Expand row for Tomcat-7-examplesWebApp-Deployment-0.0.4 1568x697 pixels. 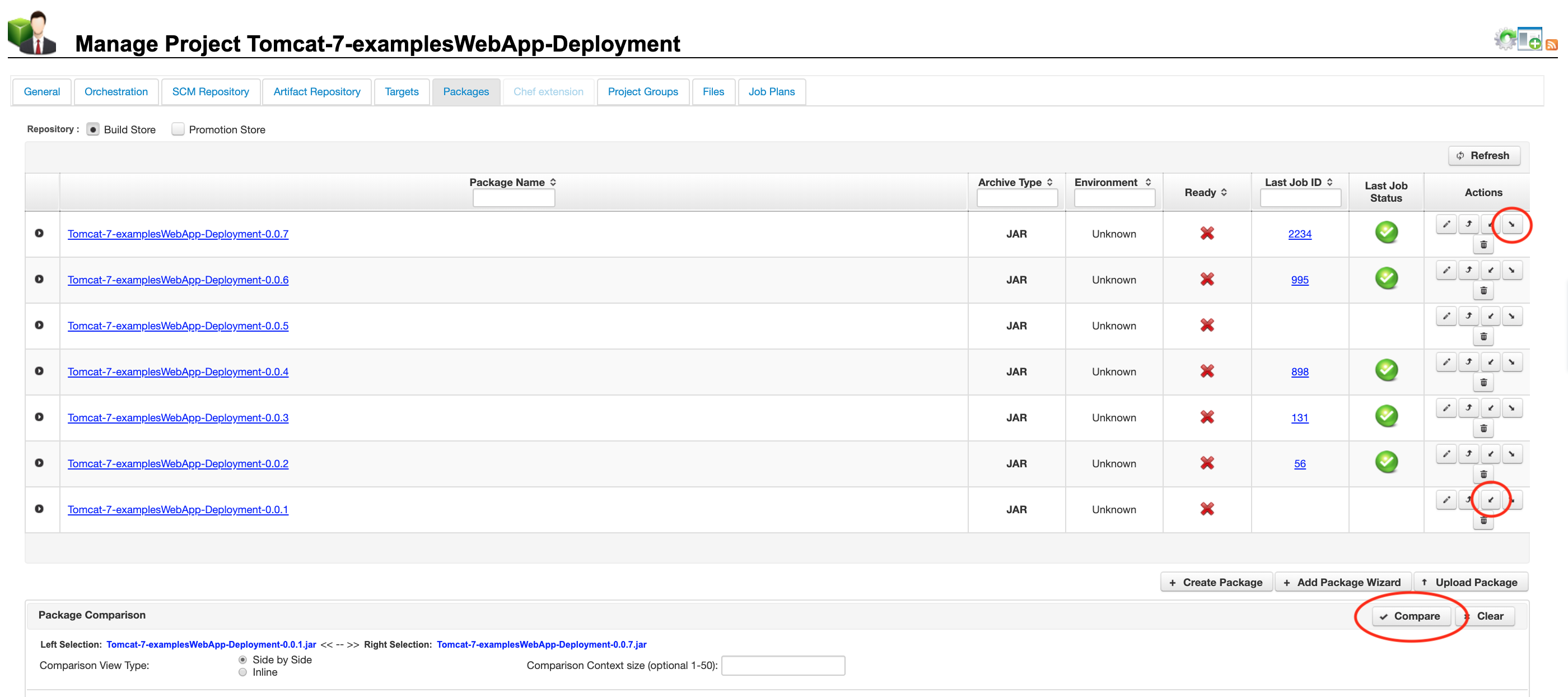tap(39, 371)
